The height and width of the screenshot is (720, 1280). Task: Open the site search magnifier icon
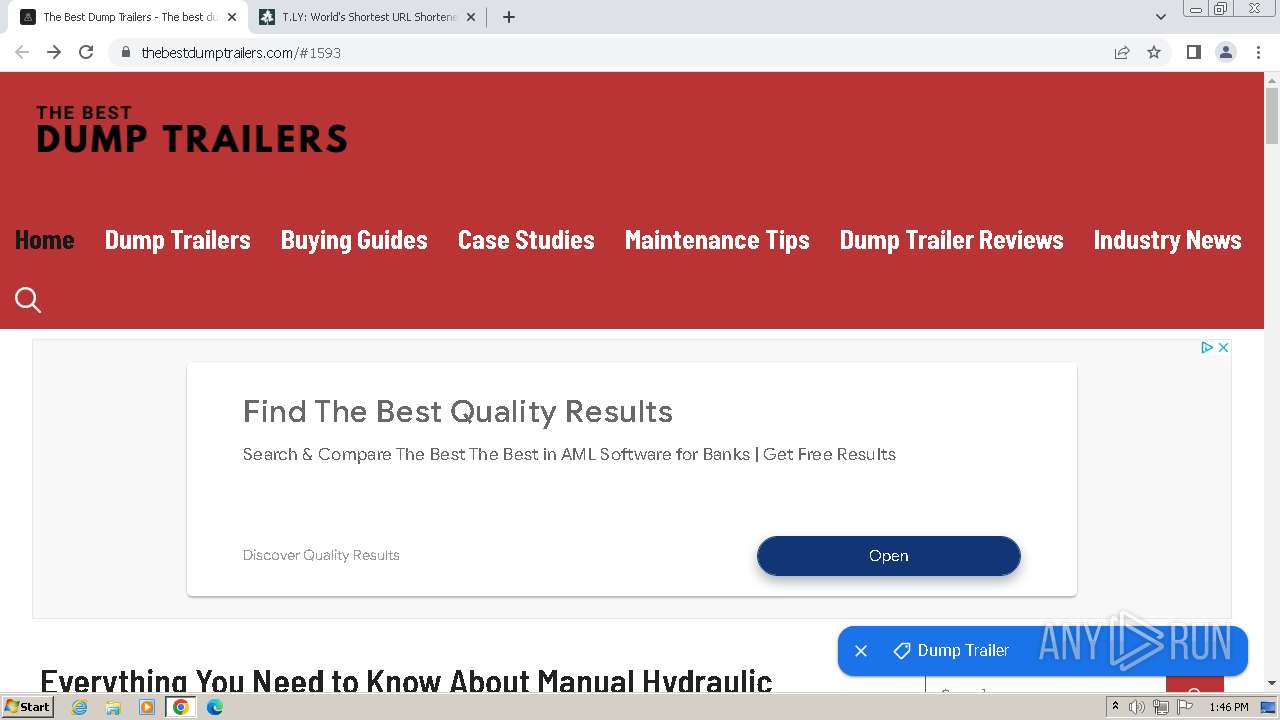[x=28, y=300]
